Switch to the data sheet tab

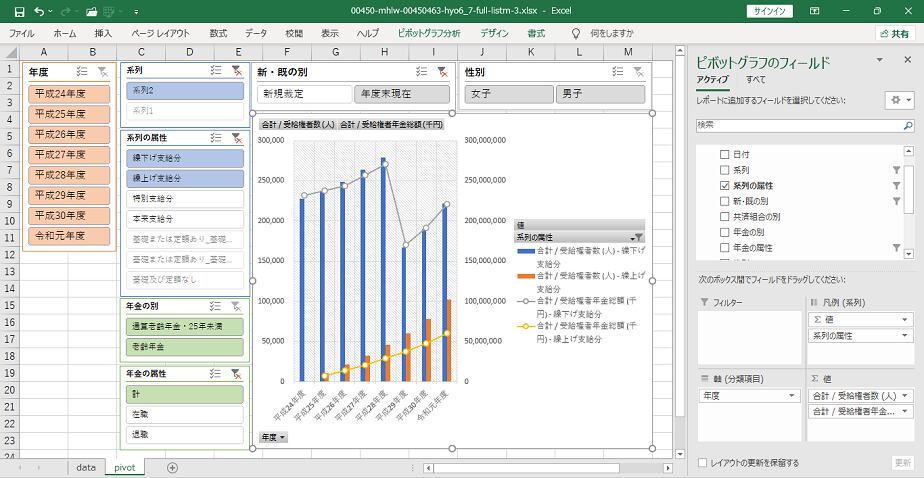pos(86,467)
